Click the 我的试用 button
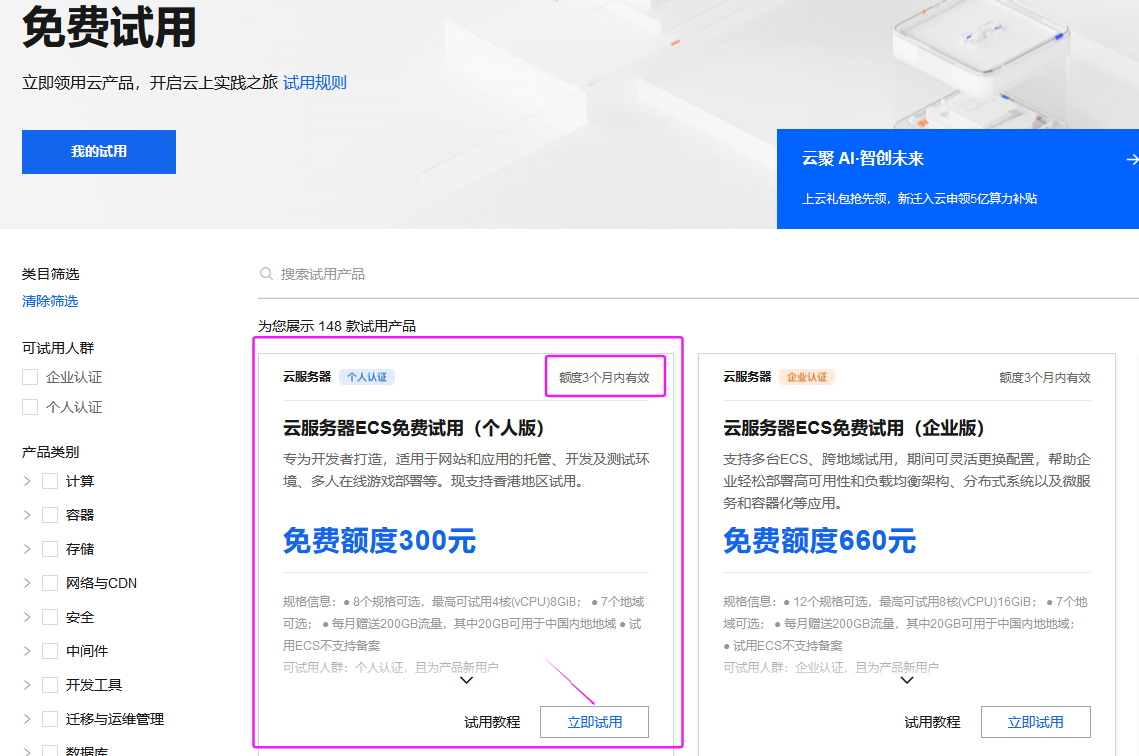This screenshot has height=756, width=1139. 98,151
